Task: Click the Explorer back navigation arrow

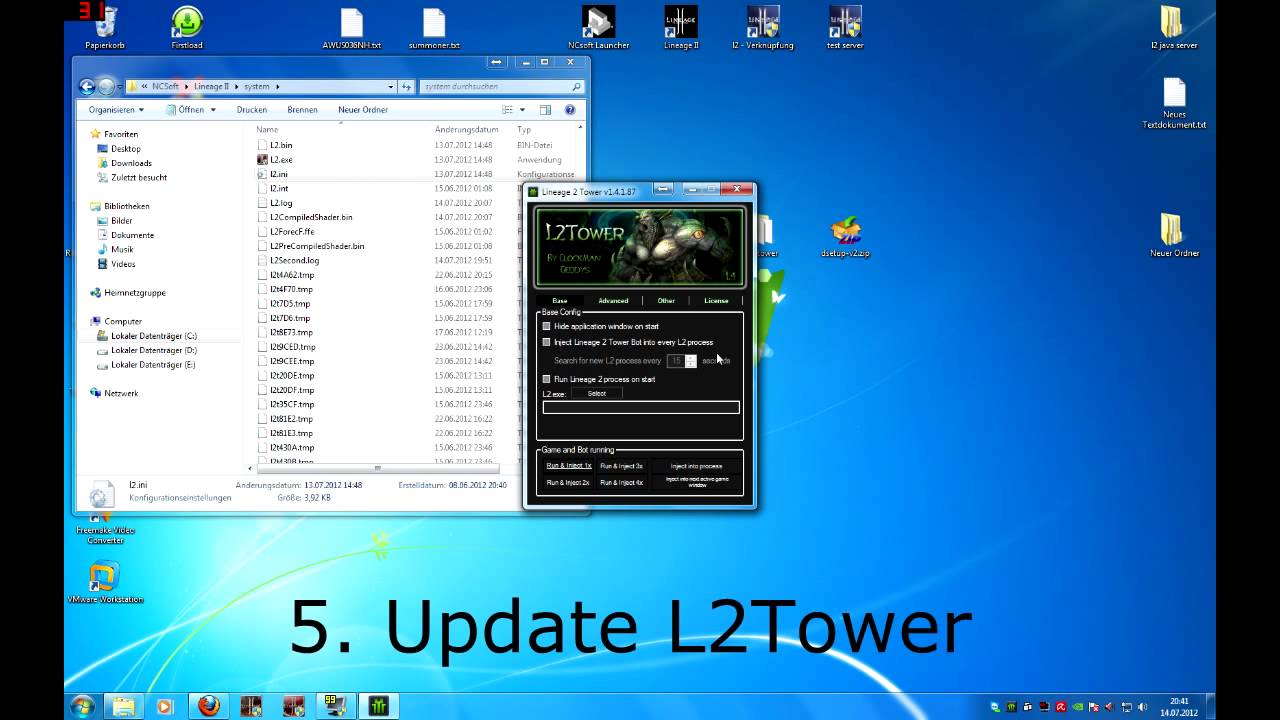Action: point(87,87)
